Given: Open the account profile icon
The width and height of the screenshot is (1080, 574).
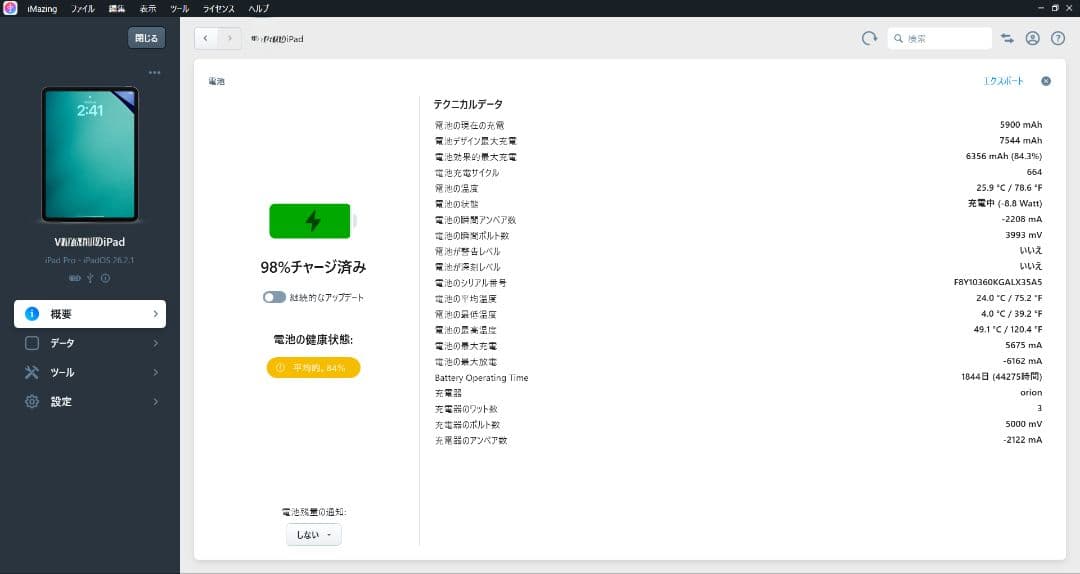Looking at the screenshot, I should (x=1032, y=39).
